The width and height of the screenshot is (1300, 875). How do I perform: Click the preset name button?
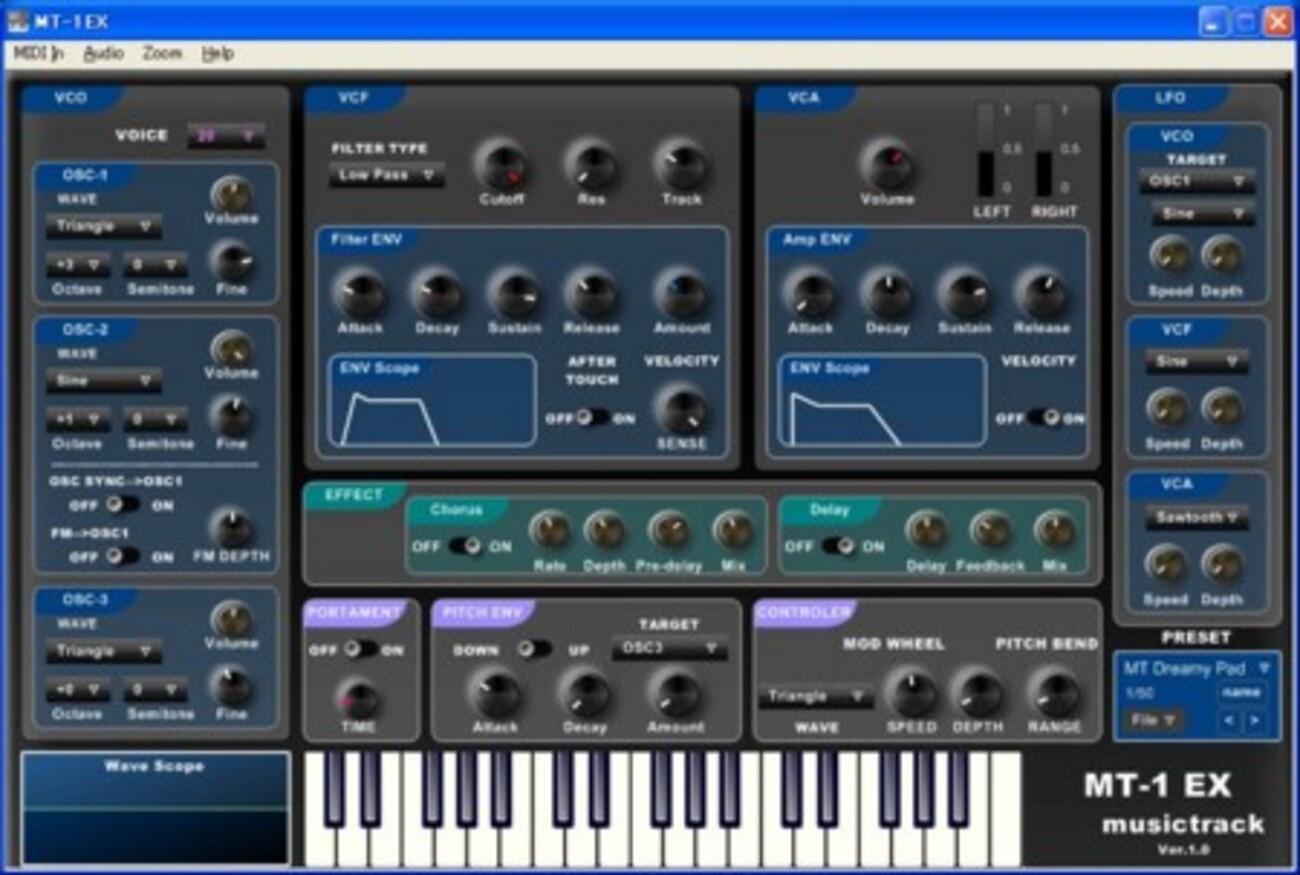[x=1240, y=693]
